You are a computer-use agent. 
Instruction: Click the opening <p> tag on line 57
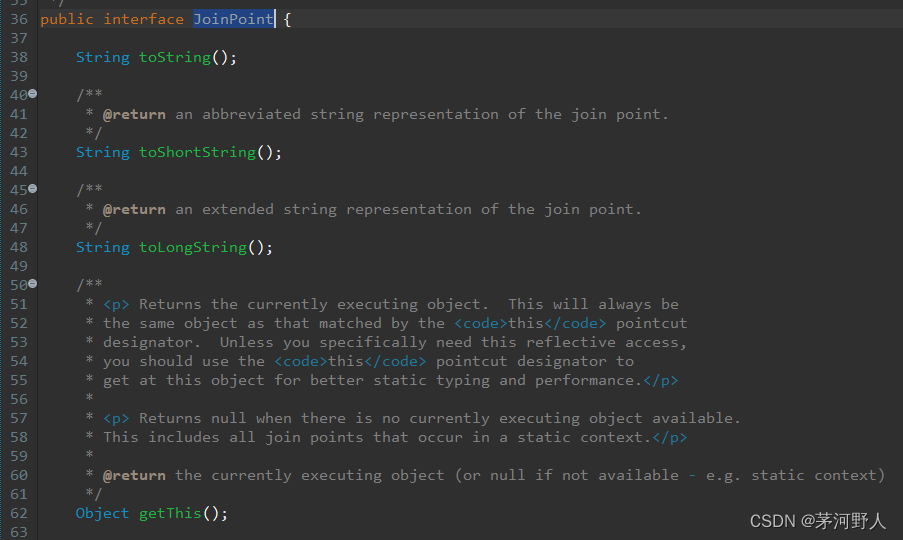pos(116,418)
